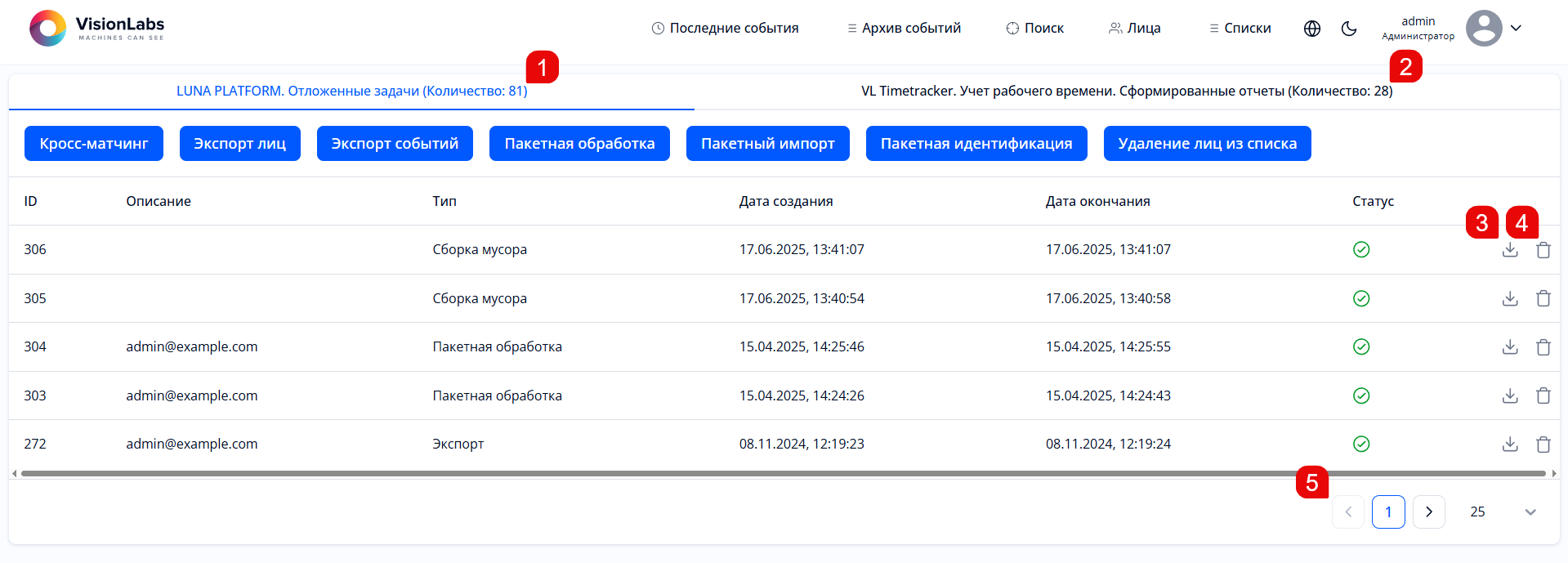Open the Архив событий menu item
Viewport: 1568px width, 563px height.
(x=904, y=29)
